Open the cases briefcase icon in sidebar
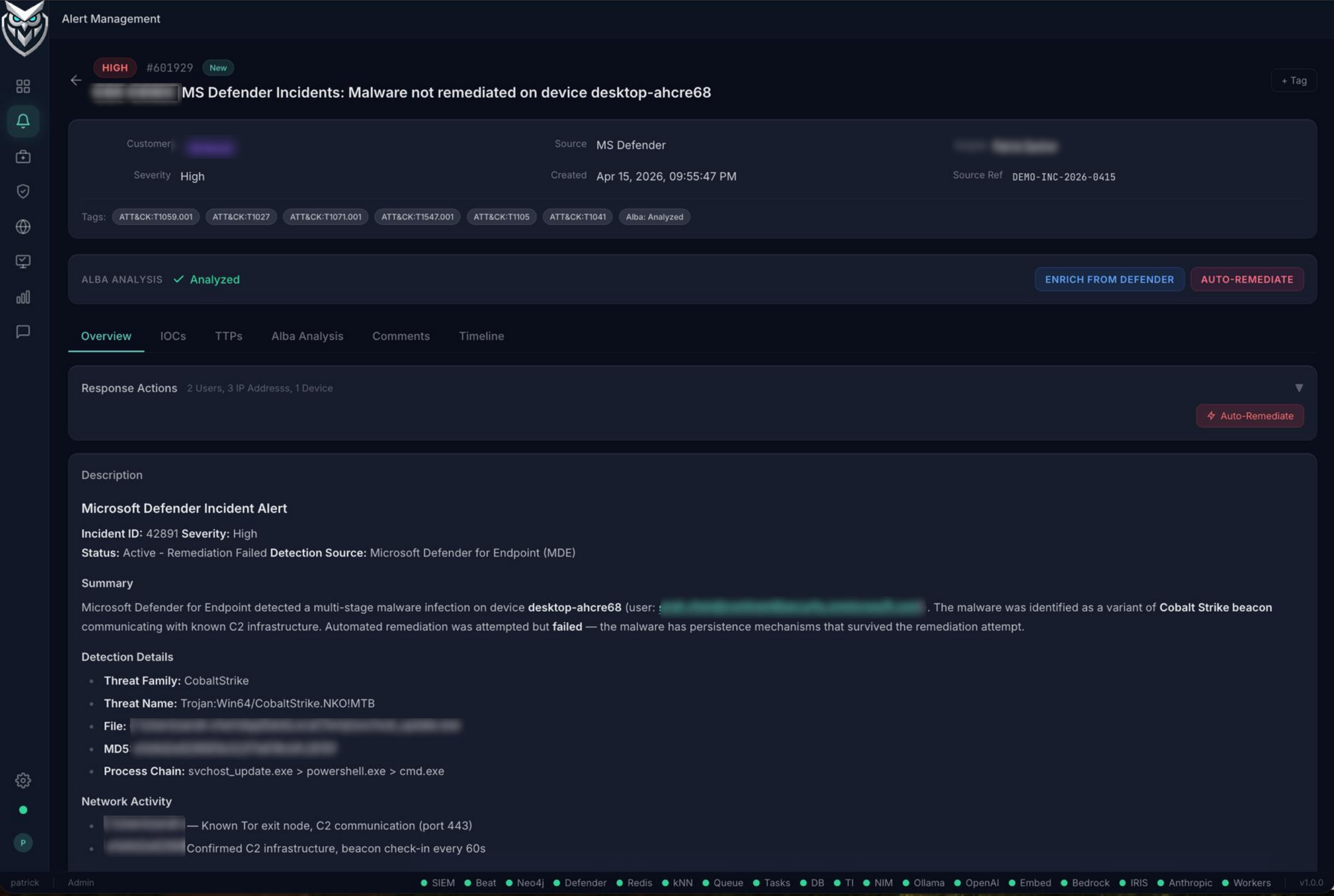1334x896 pixels. [23, 157]
